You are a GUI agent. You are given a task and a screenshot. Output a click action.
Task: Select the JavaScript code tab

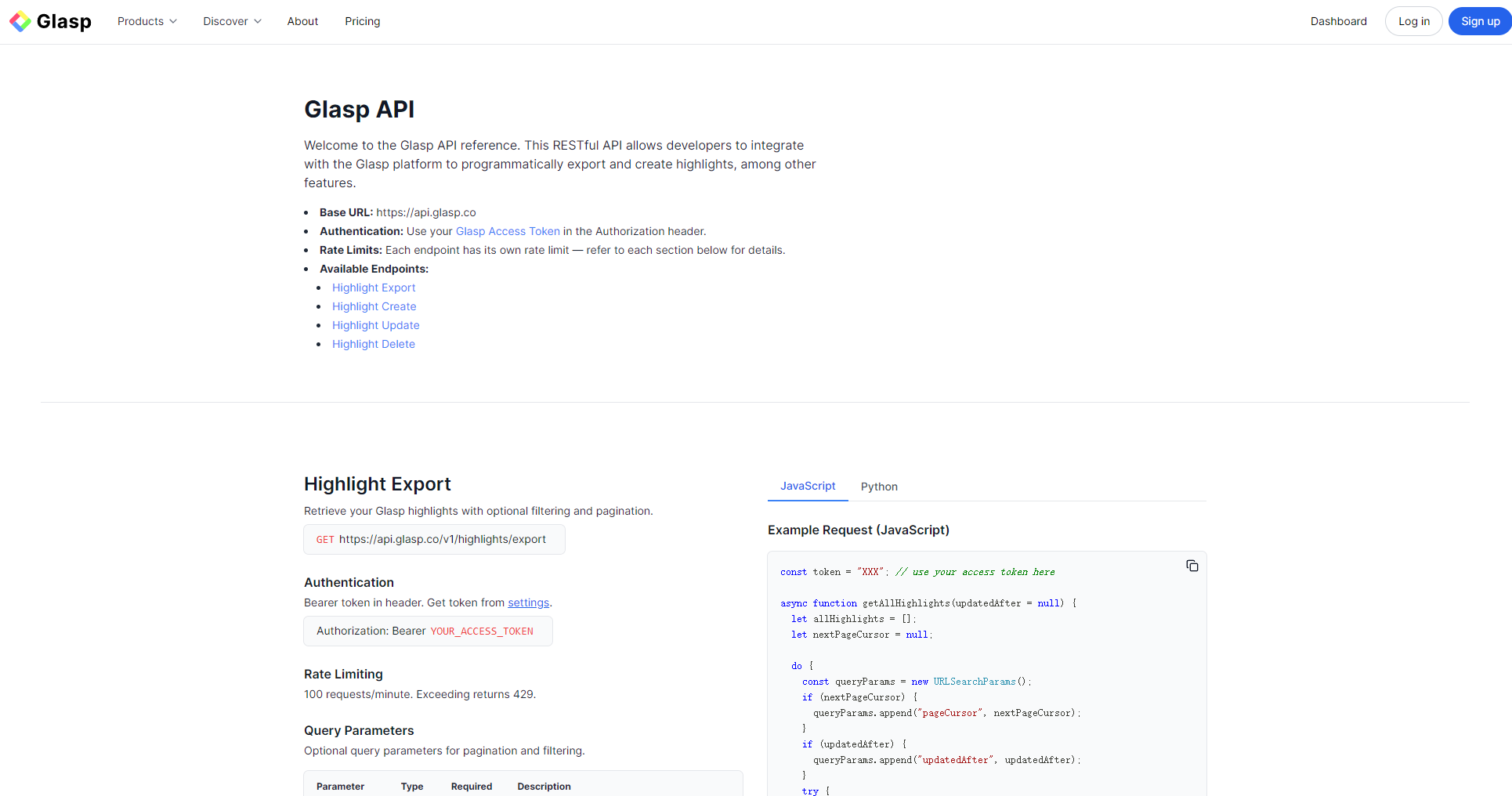(808, 486)
